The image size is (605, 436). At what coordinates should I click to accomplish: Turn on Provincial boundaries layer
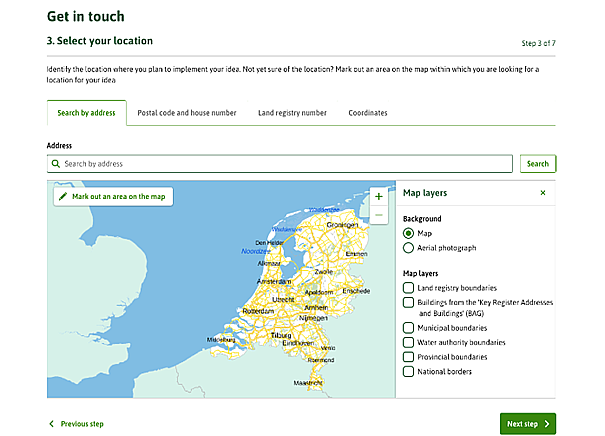[x=409, y=357]
